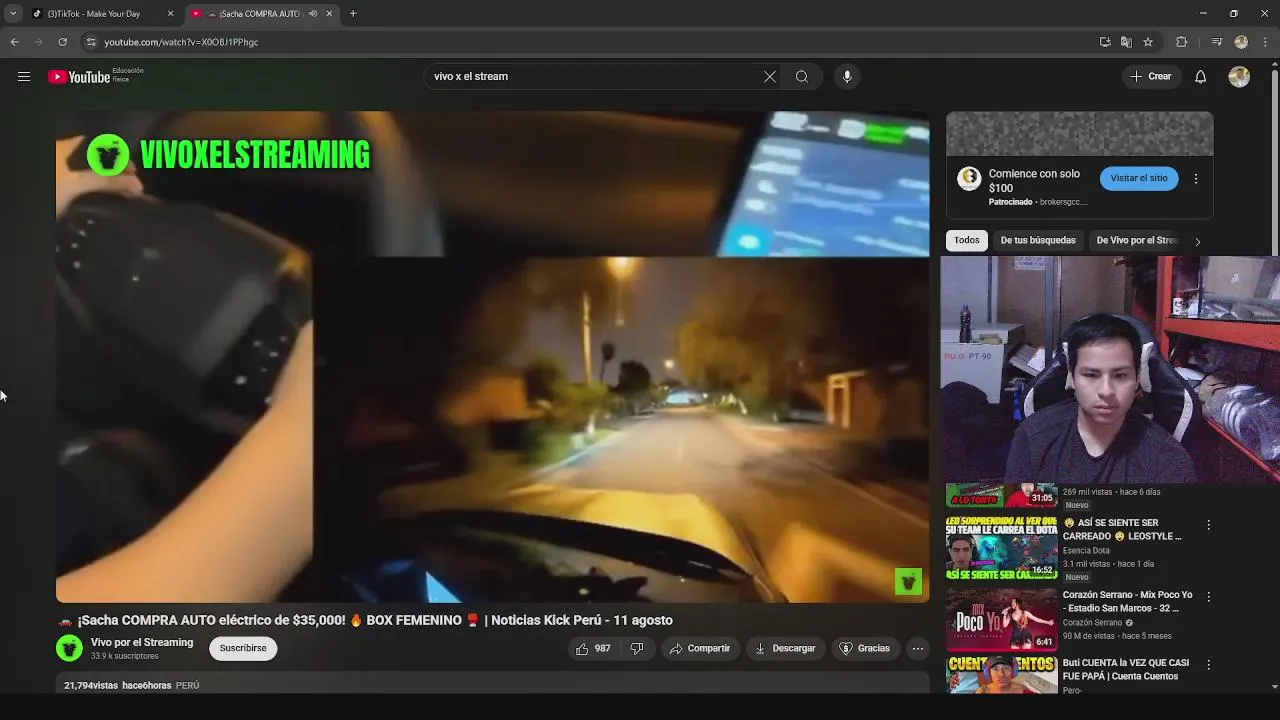Image resolution: width=1280 pixels, height=720 pixels.
Task: Click the green channel watermark in player
Action: click(x=908, y=581)
